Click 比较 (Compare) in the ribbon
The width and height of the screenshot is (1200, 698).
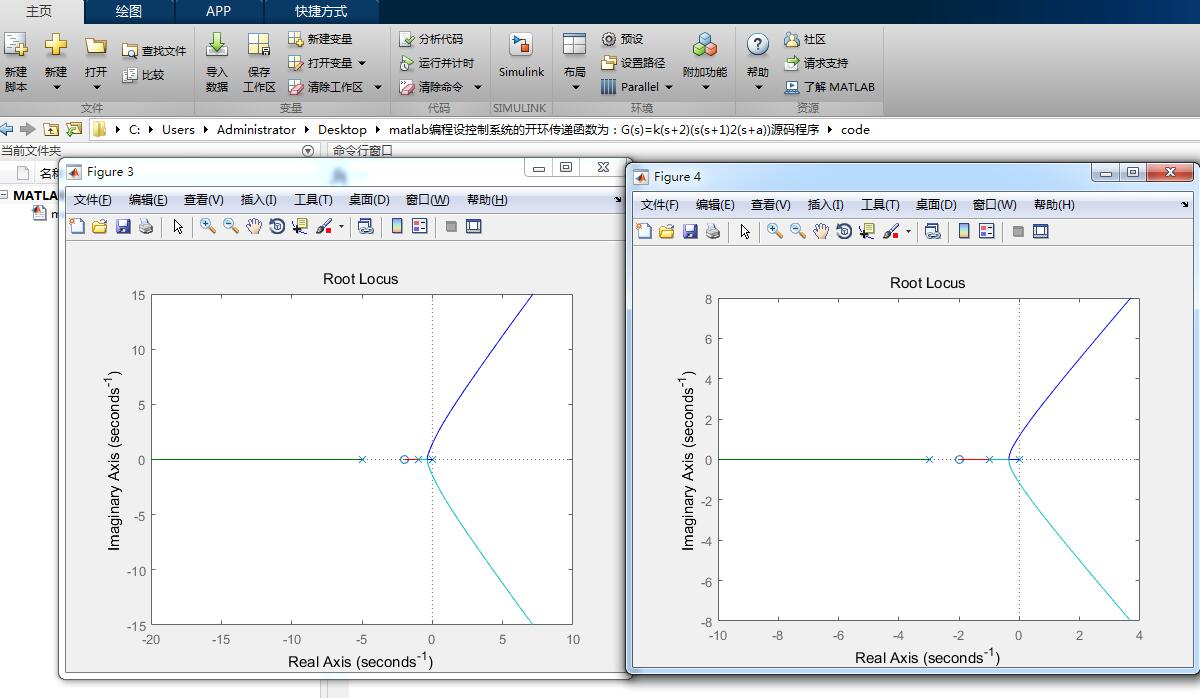tap(143, 75)
